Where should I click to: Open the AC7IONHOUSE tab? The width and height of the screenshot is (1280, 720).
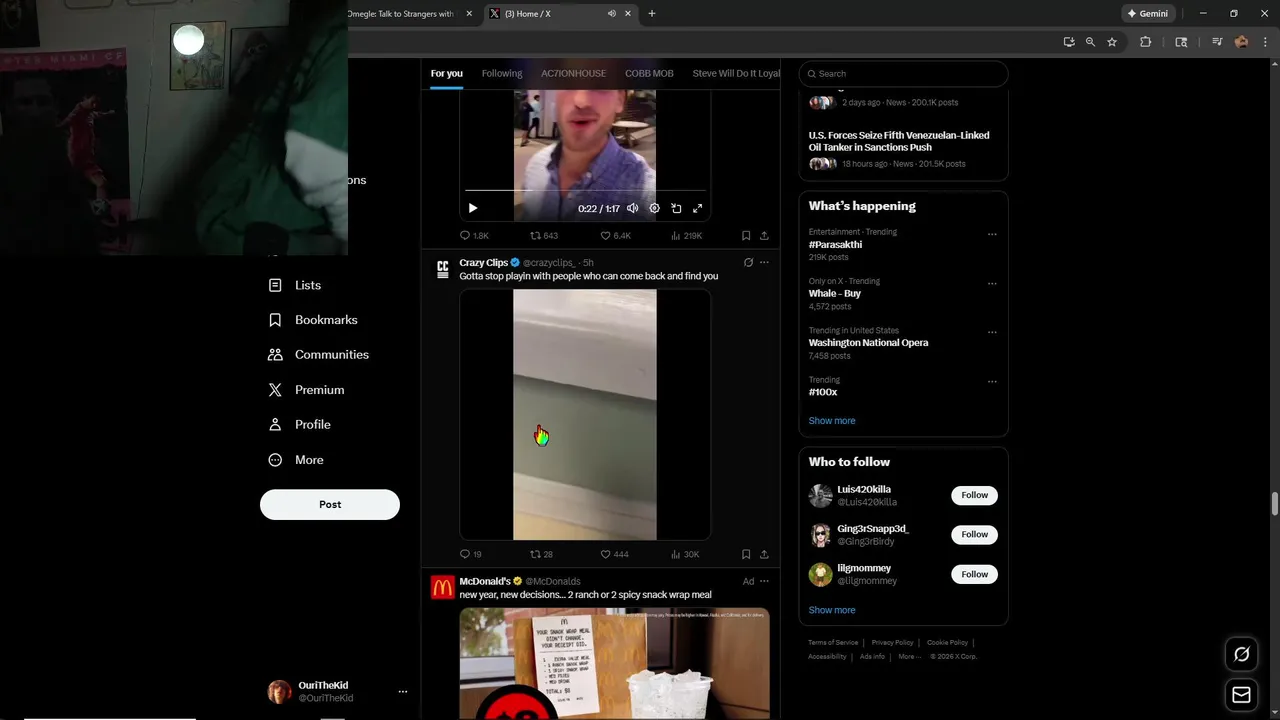574,73
